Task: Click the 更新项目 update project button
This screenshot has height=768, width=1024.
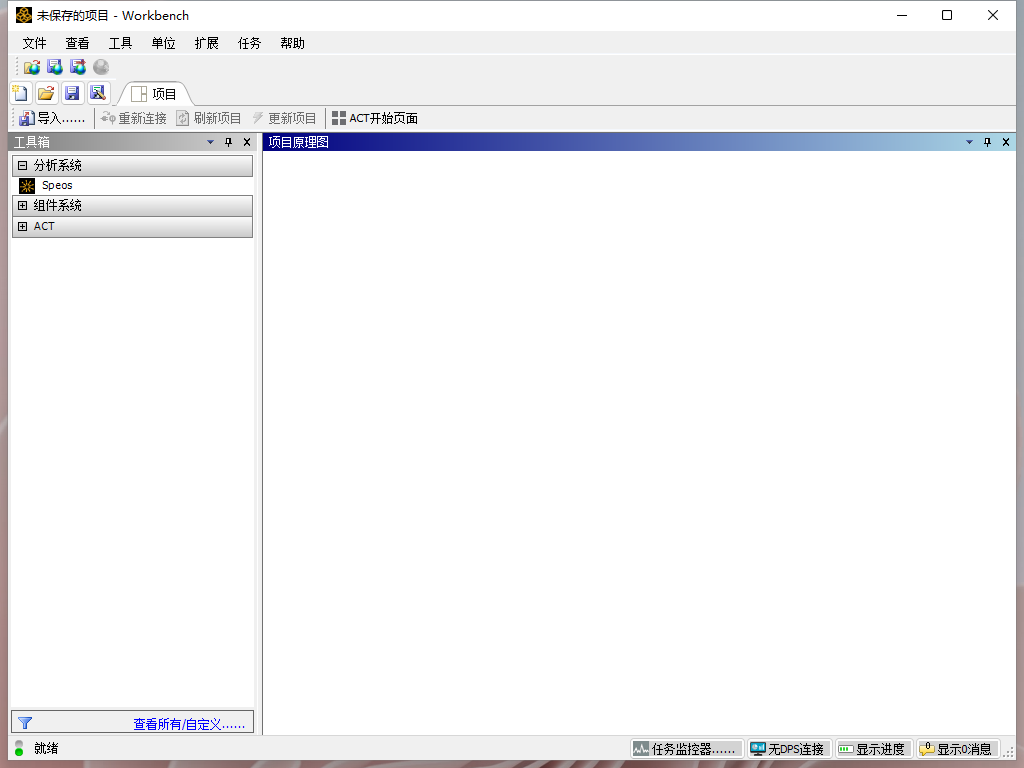Action: (x=284, y=118)
